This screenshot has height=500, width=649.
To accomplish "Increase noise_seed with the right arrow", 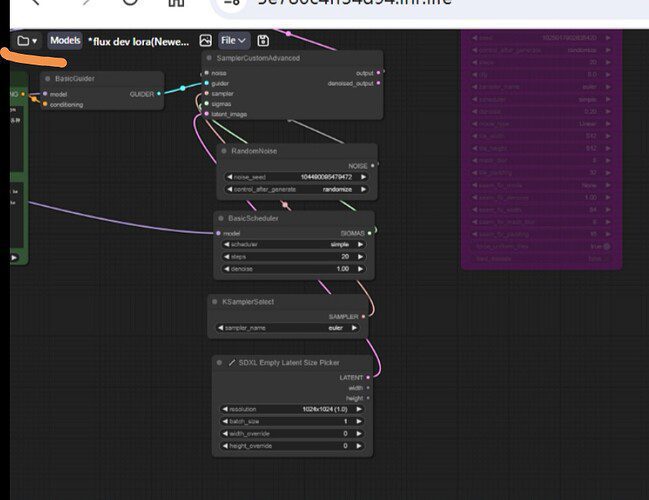I will tap(363, 177).
